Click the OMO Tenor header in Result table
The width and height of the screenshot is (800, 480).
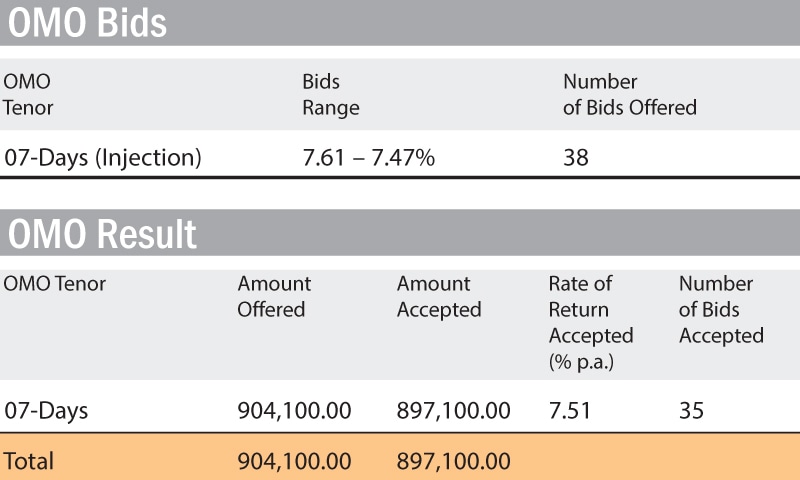[x=54, y=284]
